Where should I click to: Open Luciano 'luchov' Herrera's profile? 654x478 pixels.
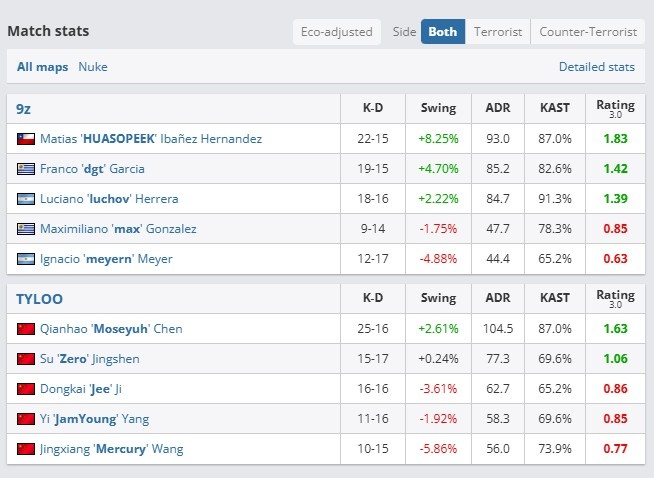109,199
